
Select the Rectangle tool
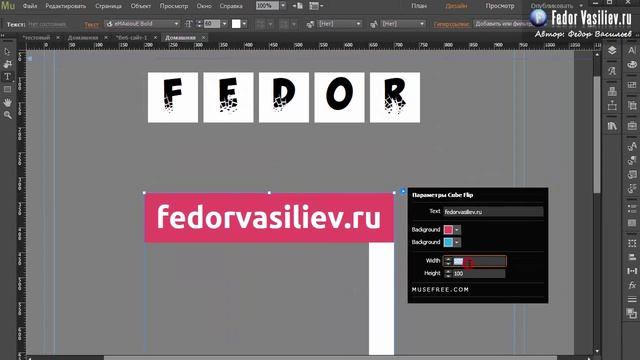[x=7, y=89]
